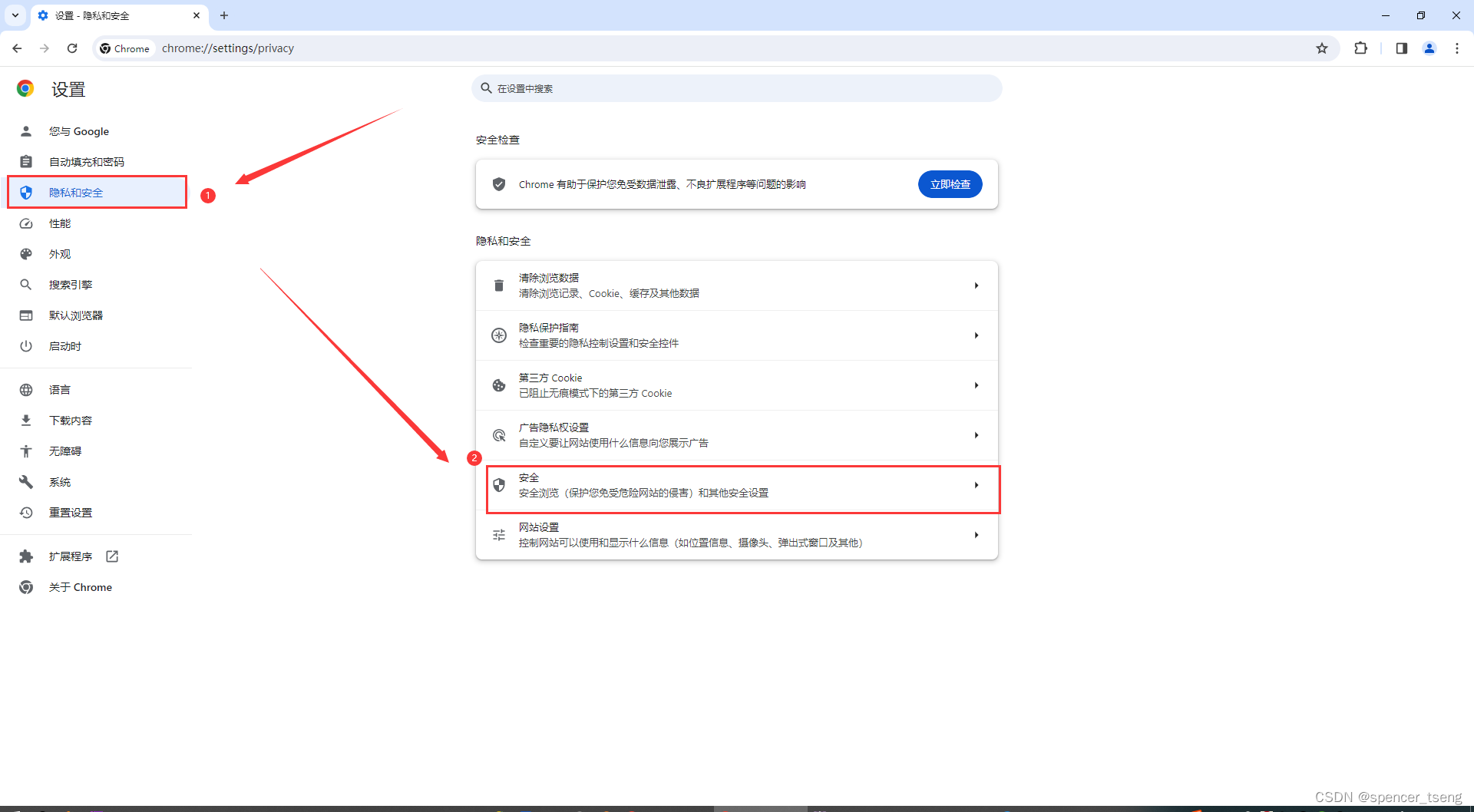Click the cookie icon next to 第三方Cookie
This screenshot has height=812, width=1474.
tap(499, 385)
